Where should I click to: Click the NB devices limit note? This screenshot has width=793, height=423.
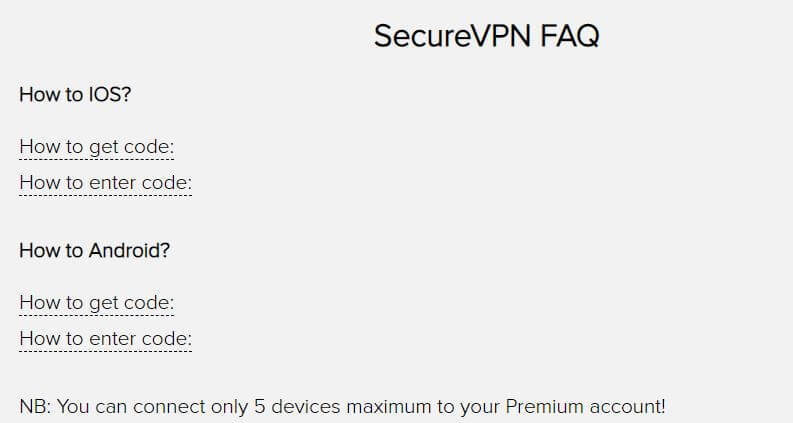[x=342, y=406]
